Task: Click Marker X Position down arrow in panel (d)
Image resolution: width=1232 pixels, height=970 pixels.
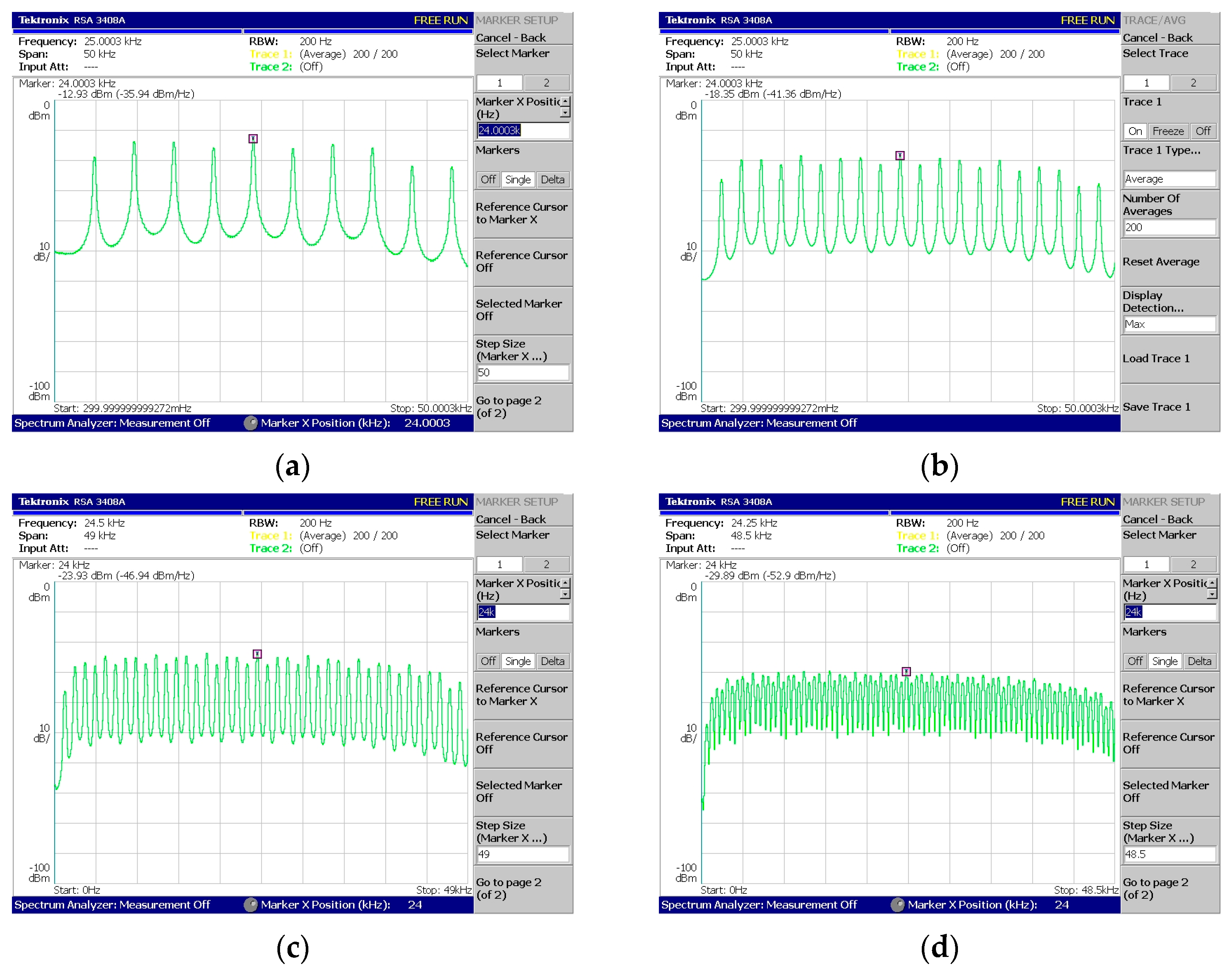Action: pyautogui.click(x=1212, y=594)
